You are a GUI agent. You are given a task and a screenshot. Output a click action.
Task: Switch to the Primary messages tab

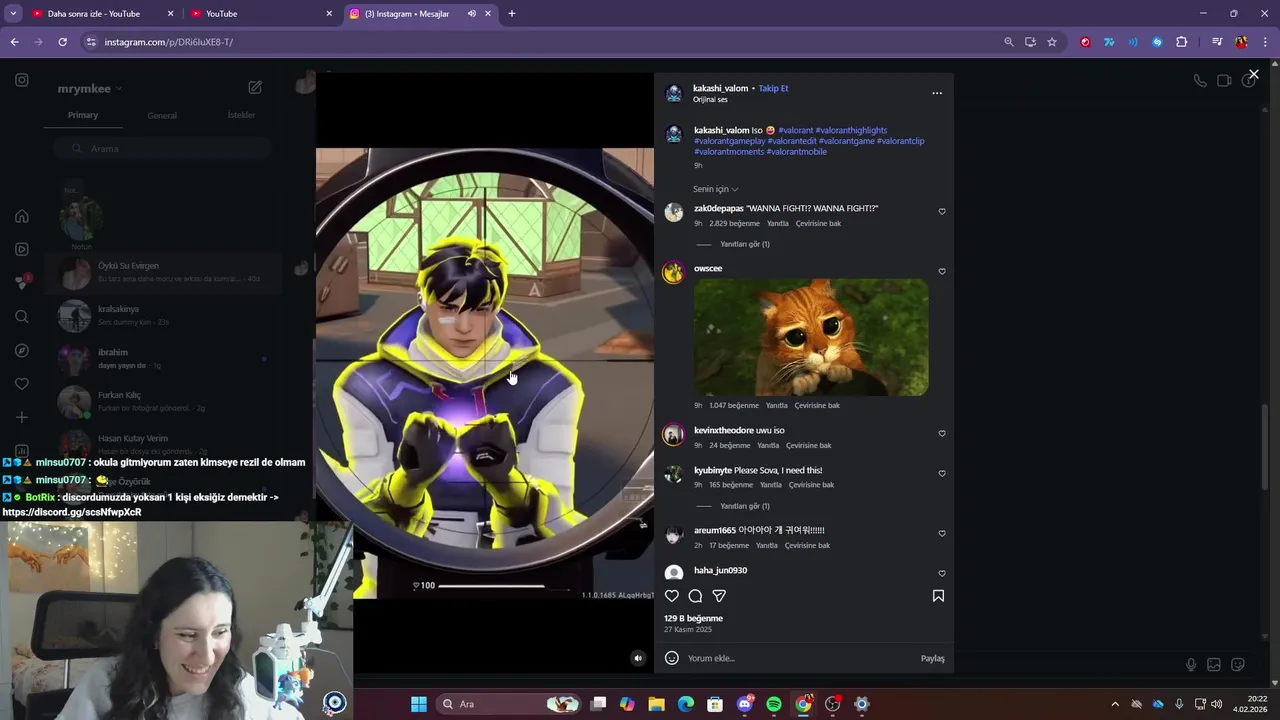[83, 115]
